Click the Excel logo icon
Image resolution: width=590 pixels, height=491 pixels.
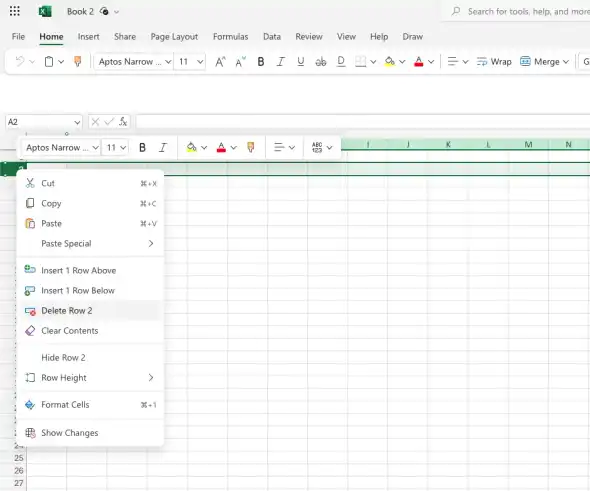click(x=45, y=12)
